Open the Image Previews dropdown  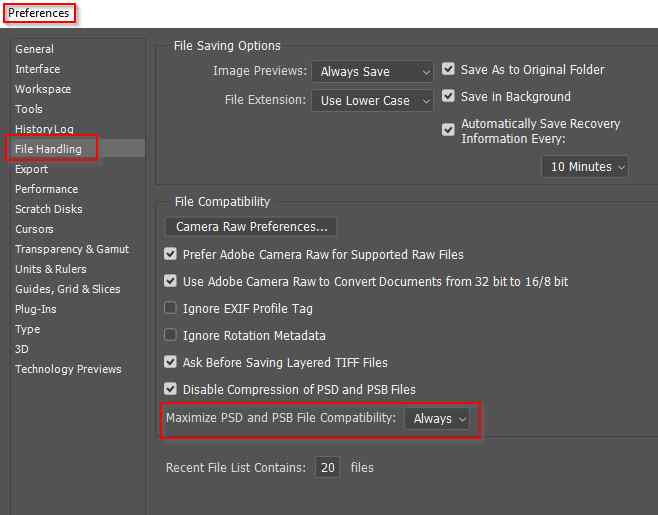coord(372,72)
